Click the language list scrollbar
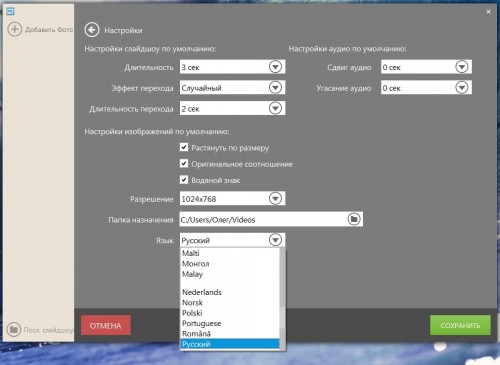Viewport: 500px width, 365px height. point(282,299)
